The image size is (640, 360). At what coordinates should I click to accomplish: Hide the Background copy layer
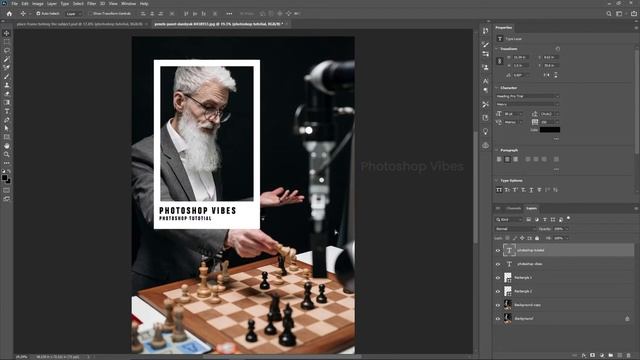[498, 305]
